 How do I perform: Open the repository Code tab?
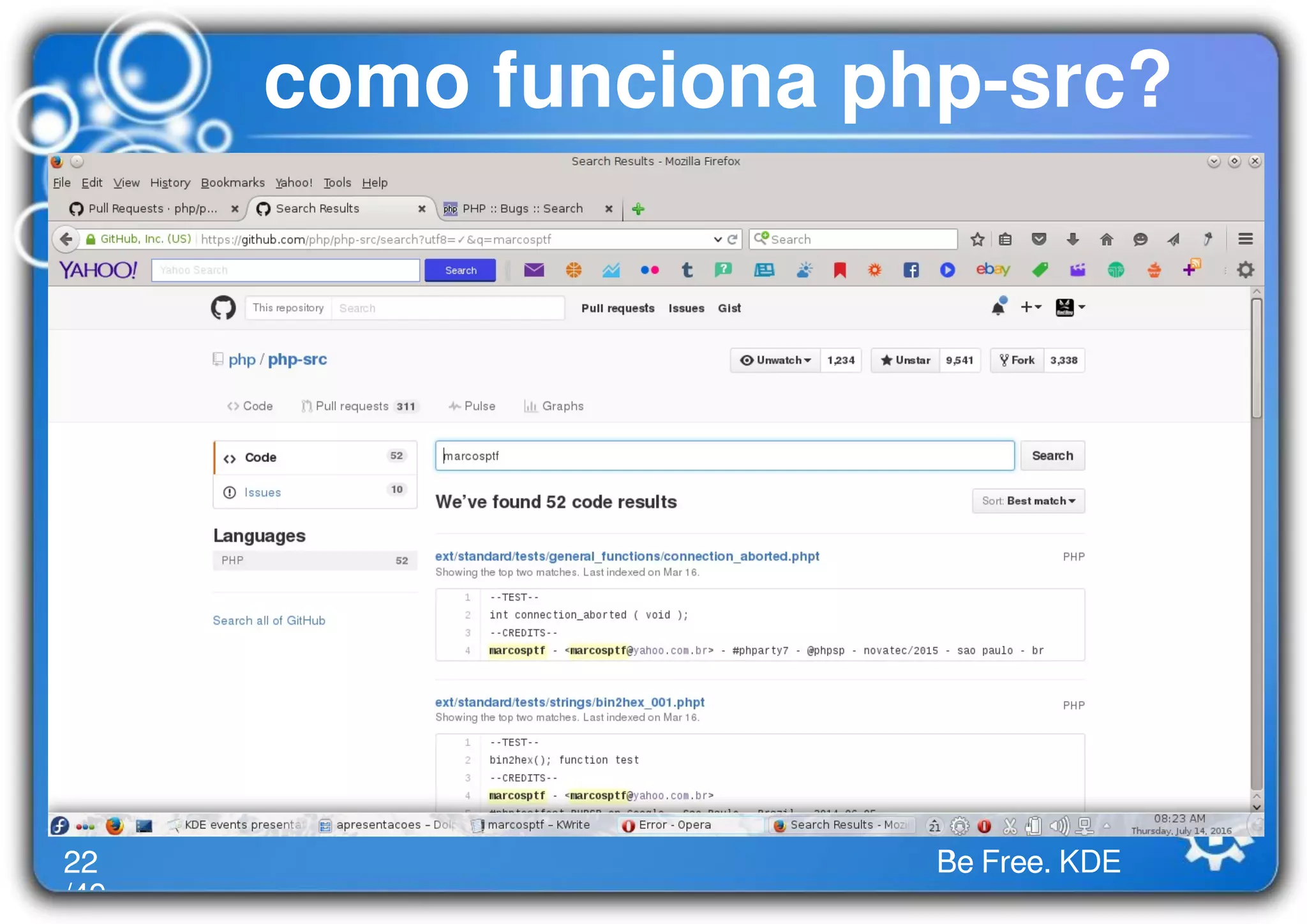click(250, 406)
